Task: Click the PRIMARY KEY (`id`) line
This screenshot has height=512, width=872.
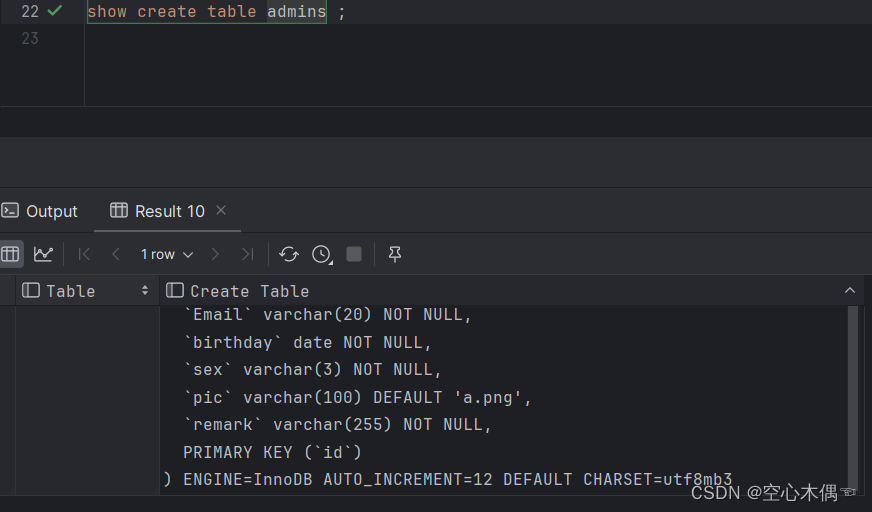Action: pyautogui.click(x=272, y=453)
